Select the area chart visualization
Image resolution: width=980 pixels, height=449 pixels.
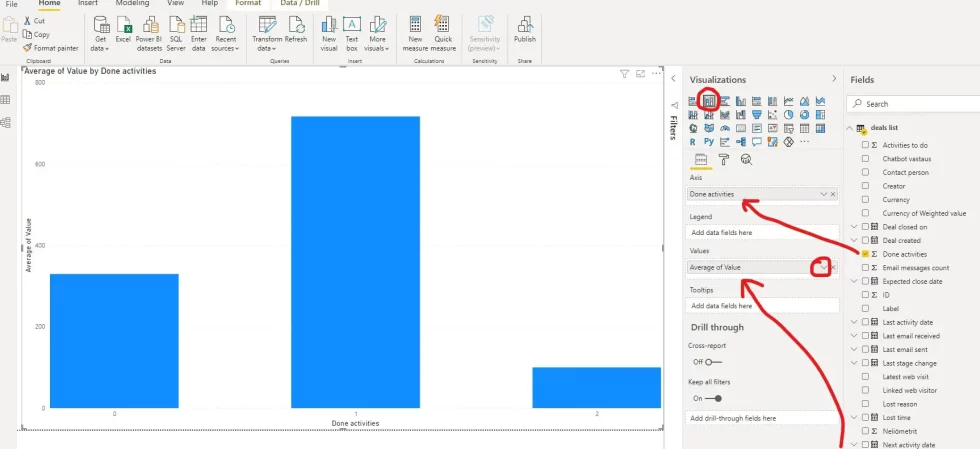pos(804,101)
